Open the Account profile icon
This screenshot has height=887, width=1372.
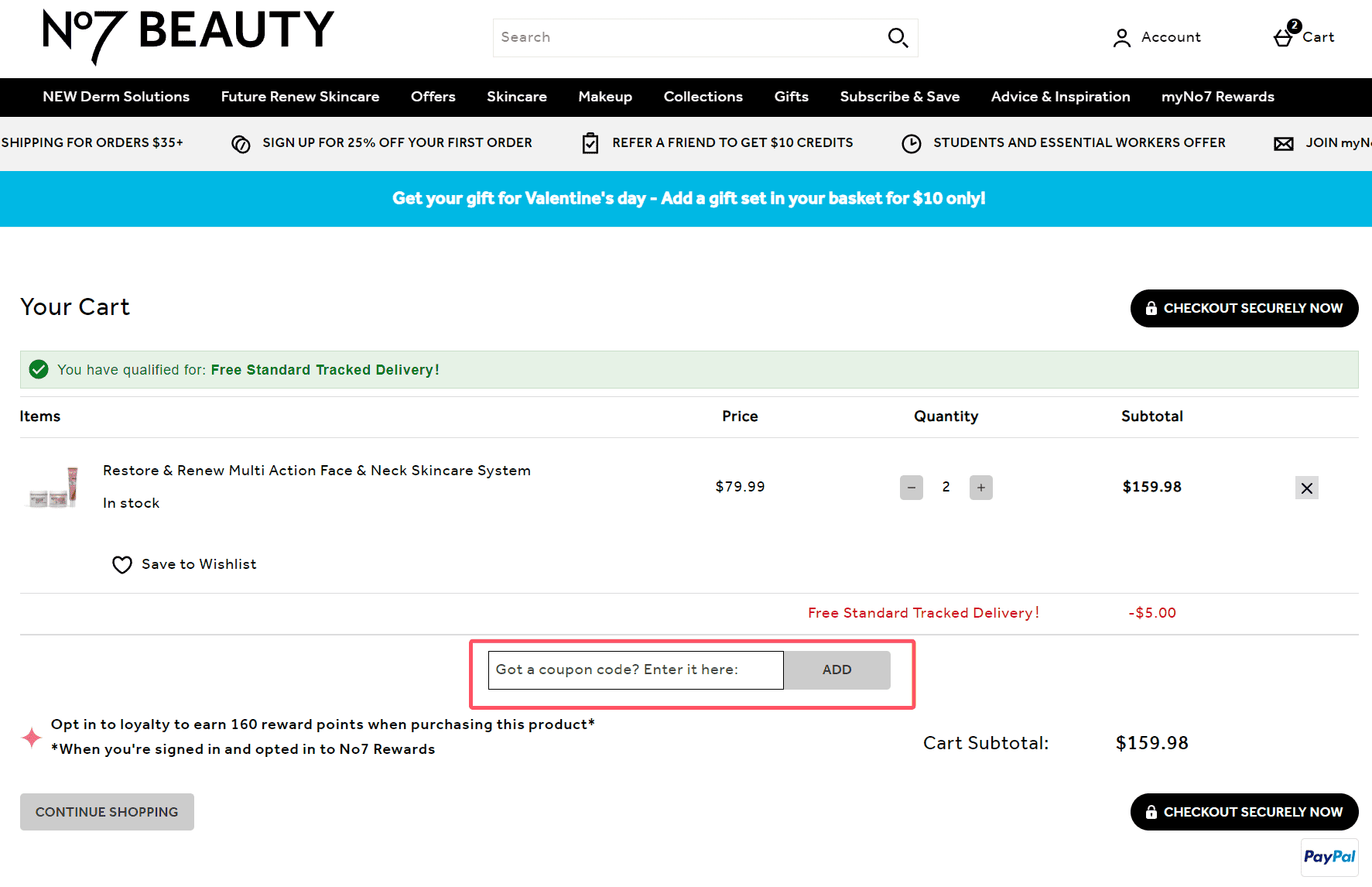pos(1121,37)
